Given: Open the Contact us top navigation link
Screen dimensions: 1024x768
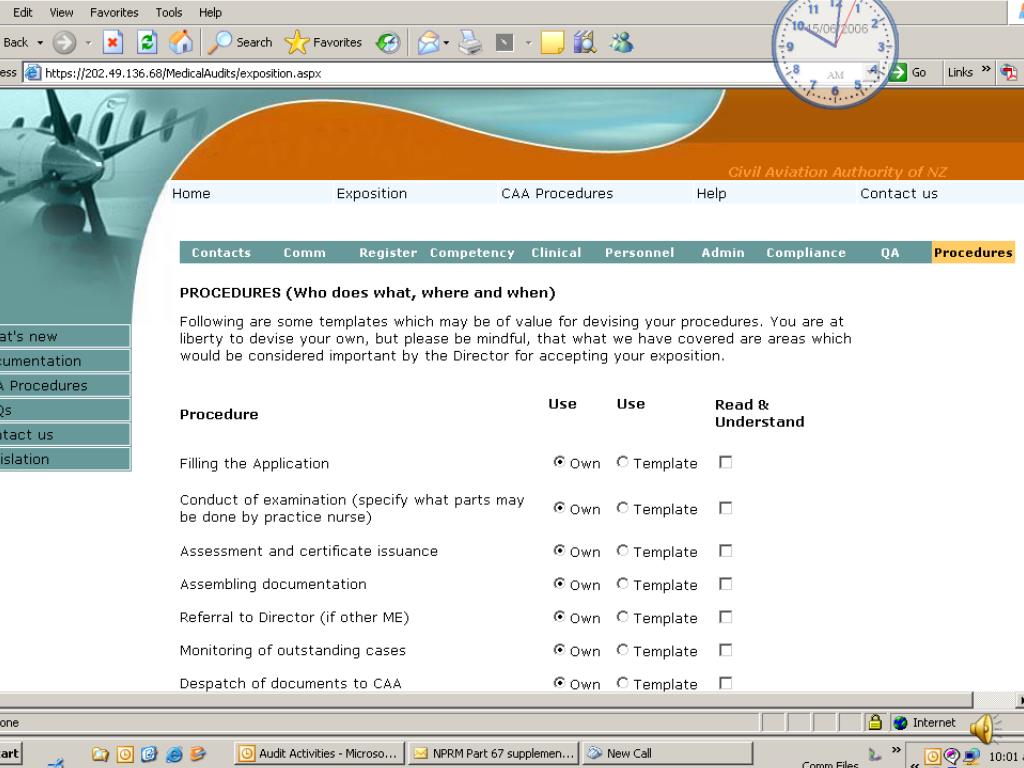Looking at the screenshot, I should pos(899,193).
